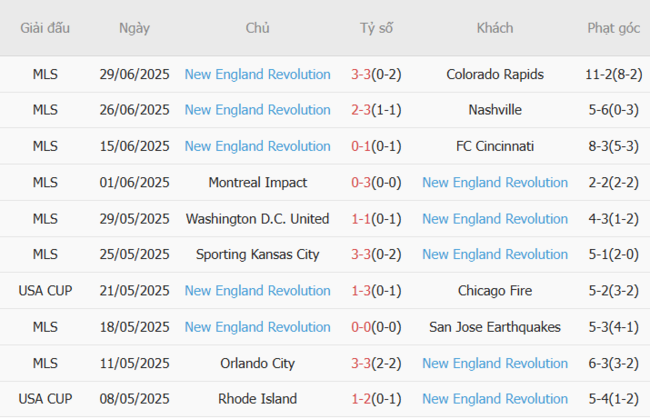Click the 0-0 score of San Jose match
Viewport: 650px width, 419px height.
(361, 326)
